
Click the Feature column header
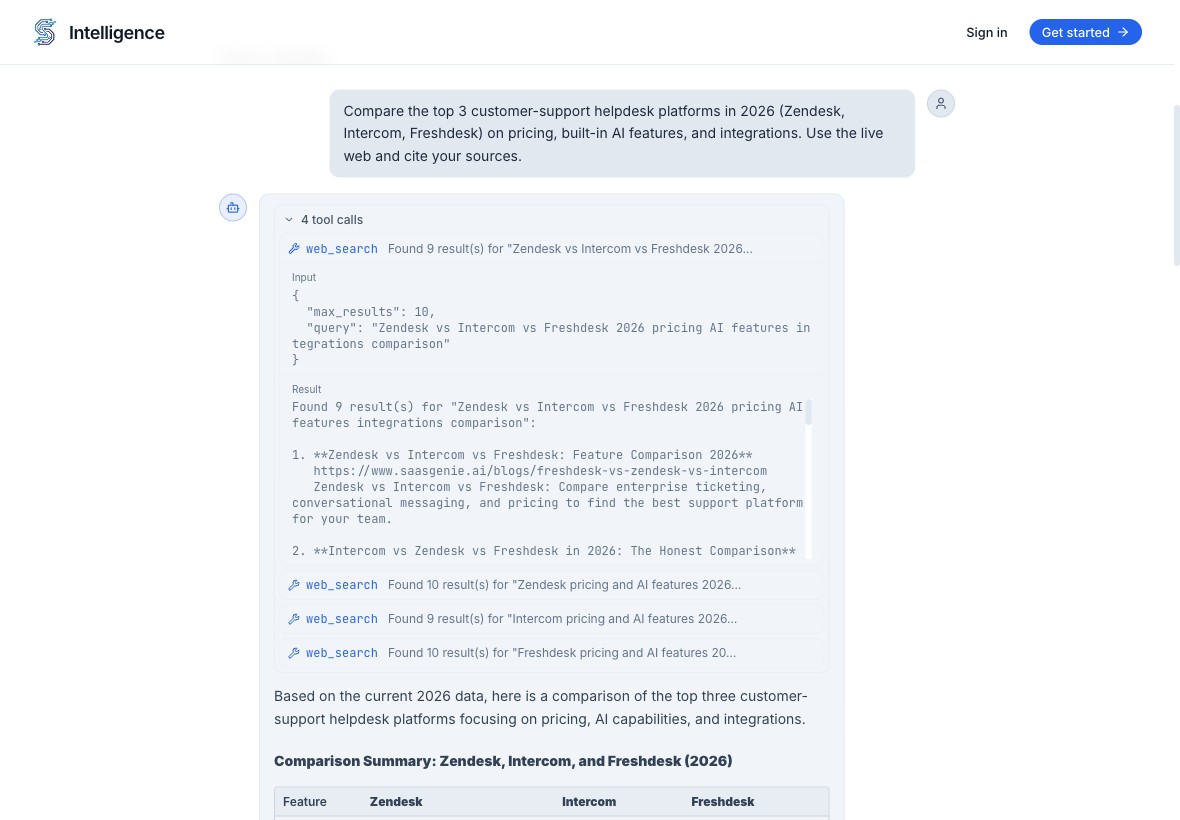click(x=305, y=802)
